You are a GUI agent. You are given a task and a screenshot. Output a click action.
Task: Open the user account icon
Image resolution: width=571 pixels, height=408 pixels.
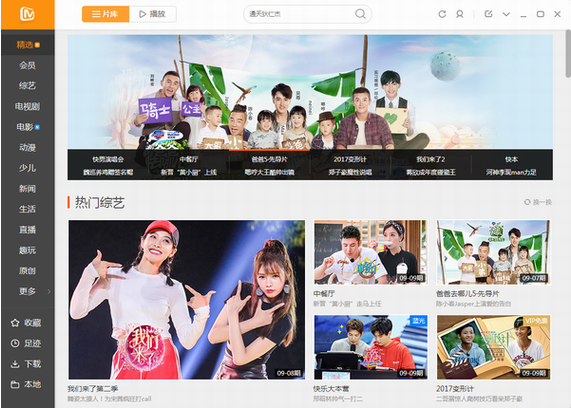[x=460, y=14]
